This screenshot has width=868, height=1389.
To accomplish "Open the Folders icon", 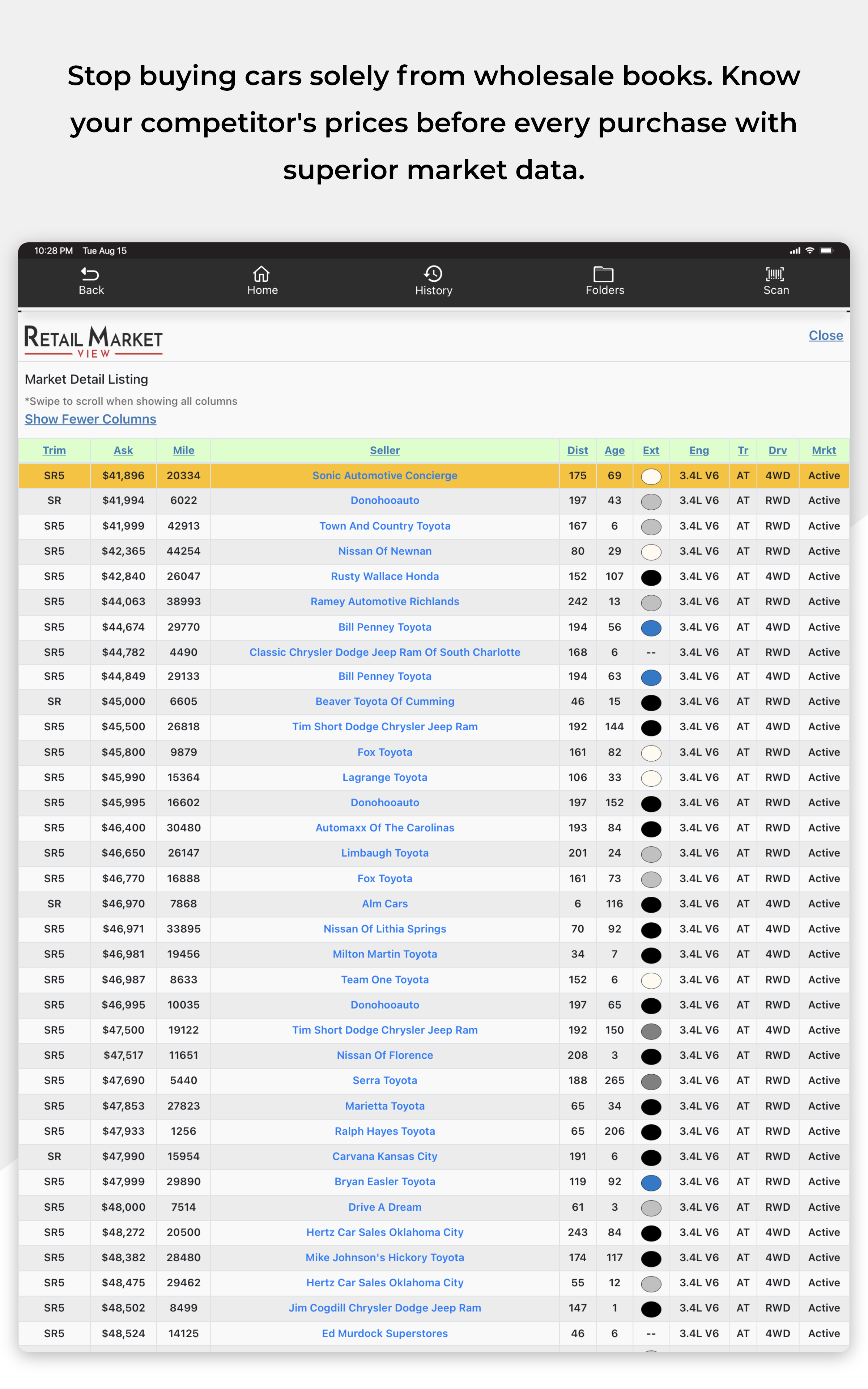I will [x=603, y=274].
